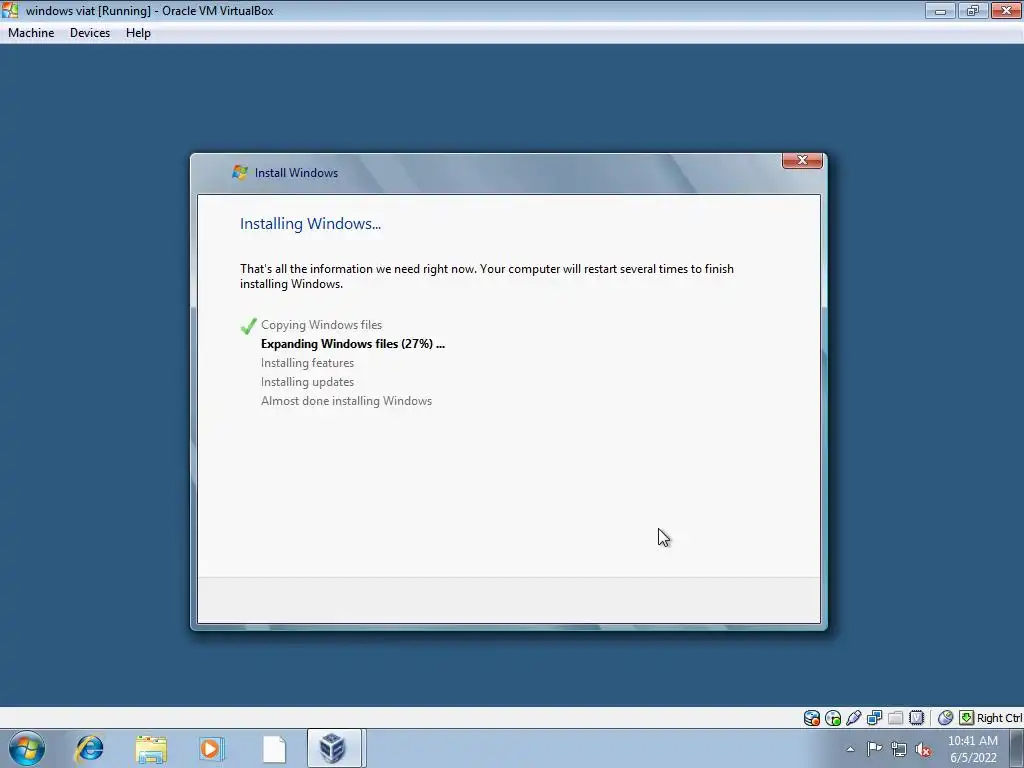
Task: Show hidden system tray icons
Action: 850,749
